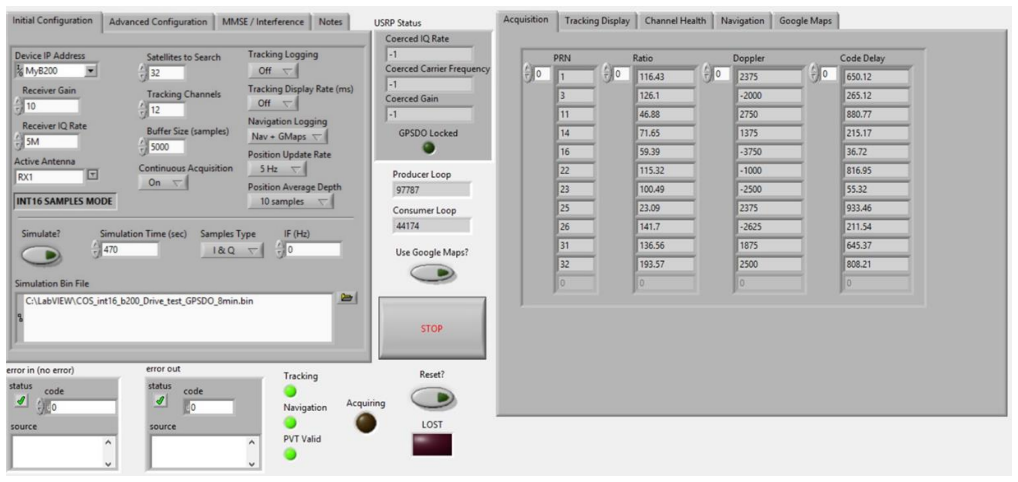Click the Tracking Channels field showing 12
This screenshot has height=482, width=1018.
pos(166,110)
